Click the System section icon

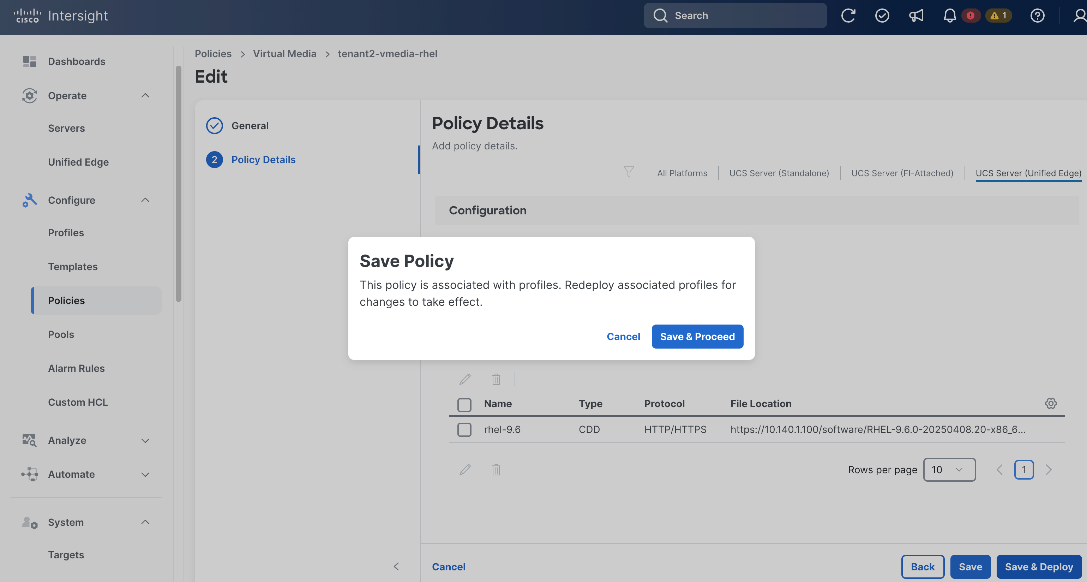(29, 522)
